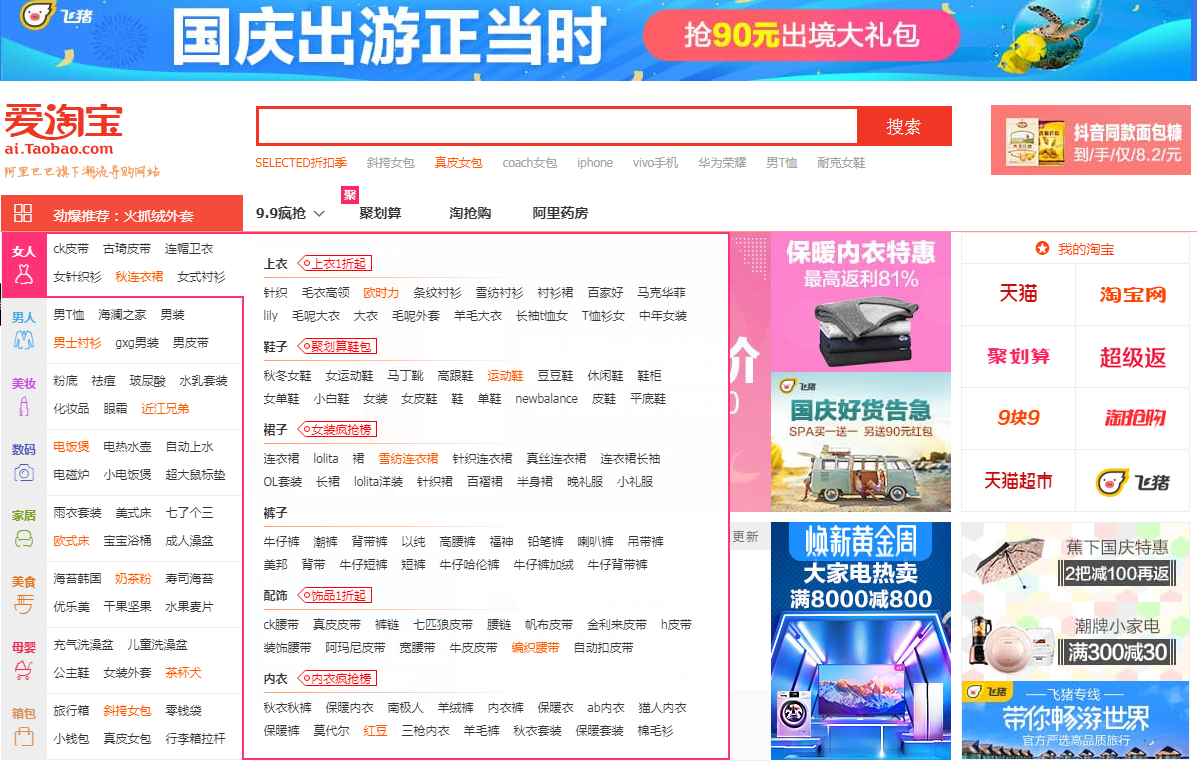Click the 美食 food category icon
The width and height of the screenshot is (1197, 772).
click(24, 605)
